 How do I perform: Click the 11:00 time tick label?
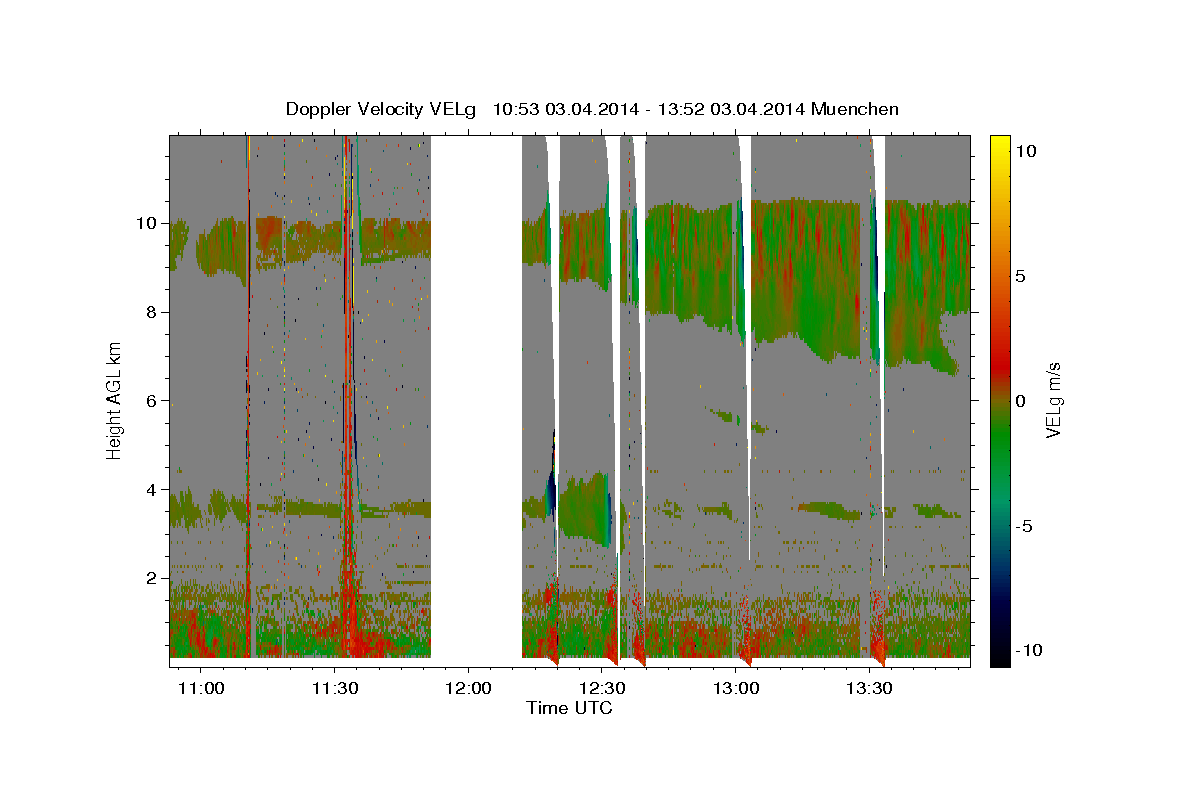click(x=201, y=688)
